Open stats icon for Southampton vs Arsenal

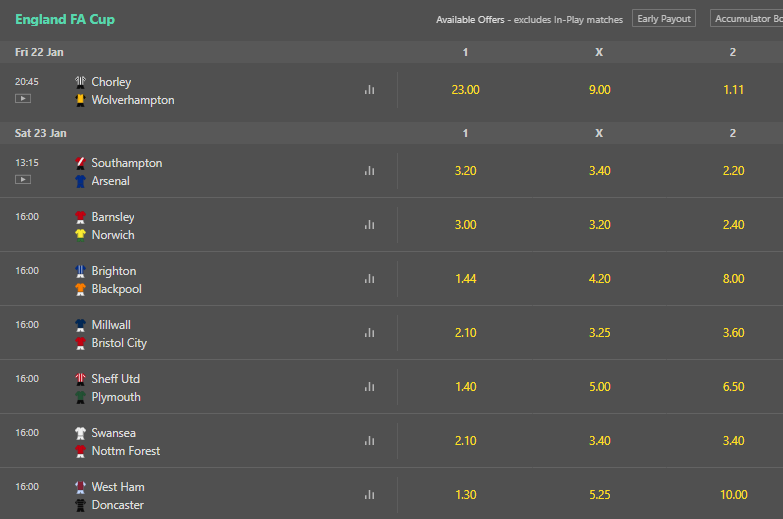coord(369,171)
